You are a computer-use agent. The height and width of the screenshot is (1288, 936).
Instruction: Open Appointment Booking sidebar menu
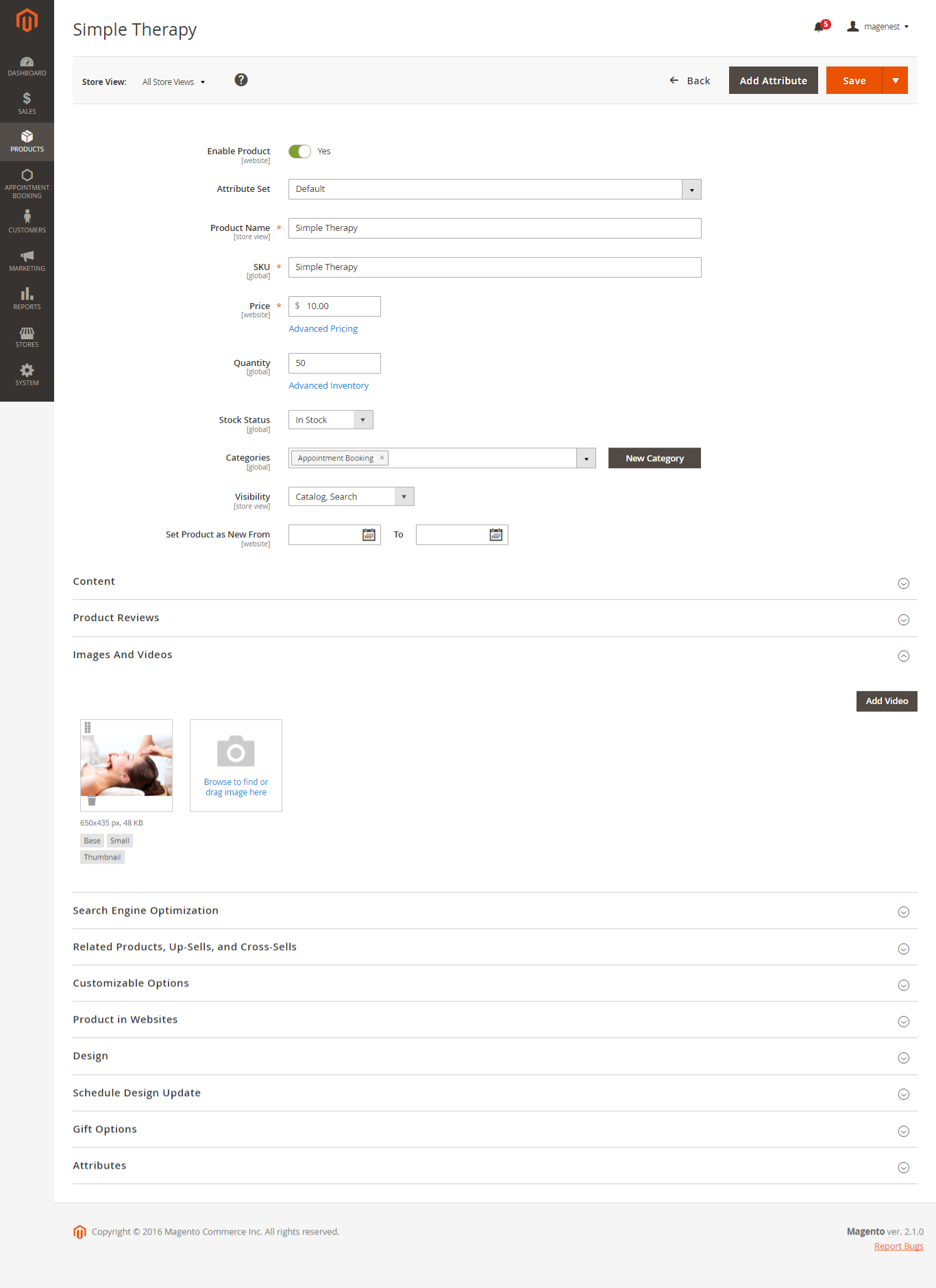tap(27, 183)
